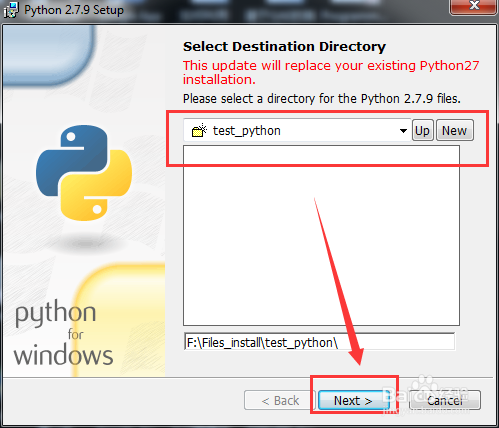Click the < Back button
499x428 pixels.
280,400
